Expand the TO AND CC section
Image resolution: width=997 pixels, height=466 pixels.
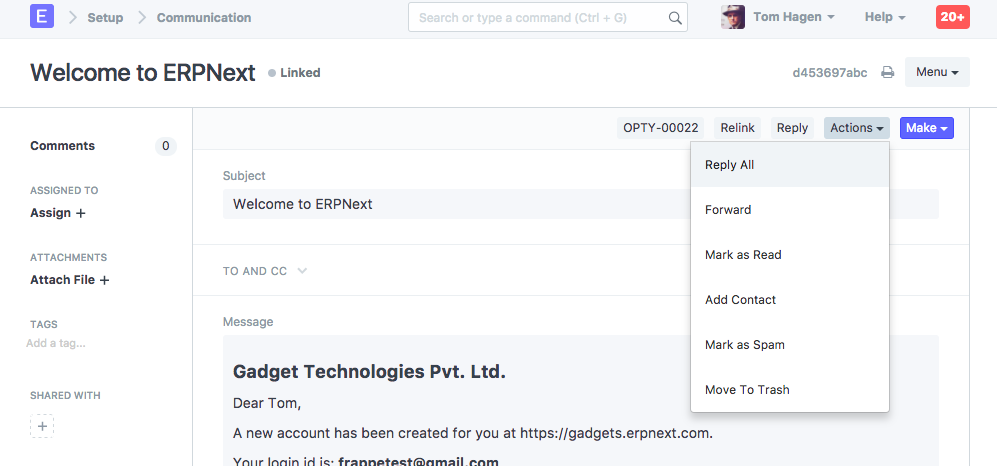coord(265,271)
